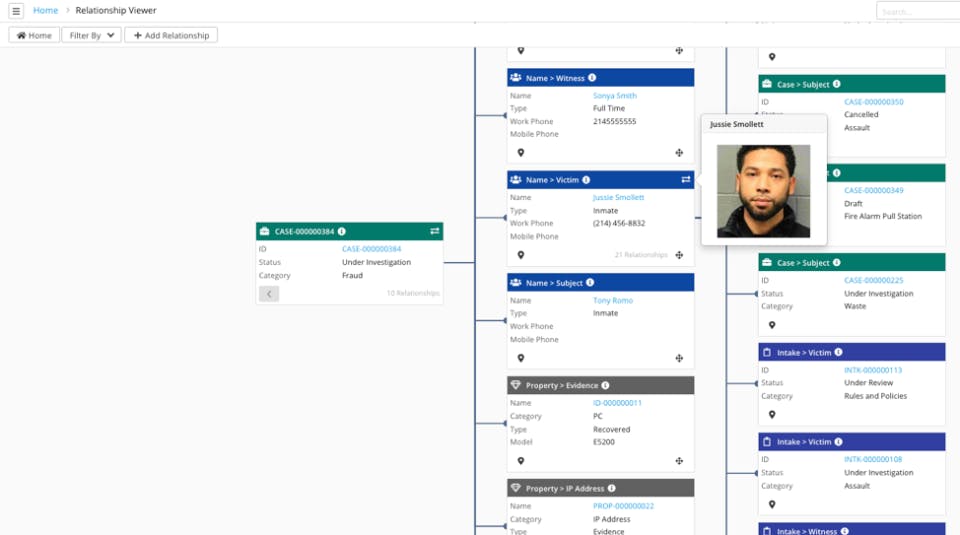
Task: Click the Add Relationship button
Action: (x=171, y=35)
